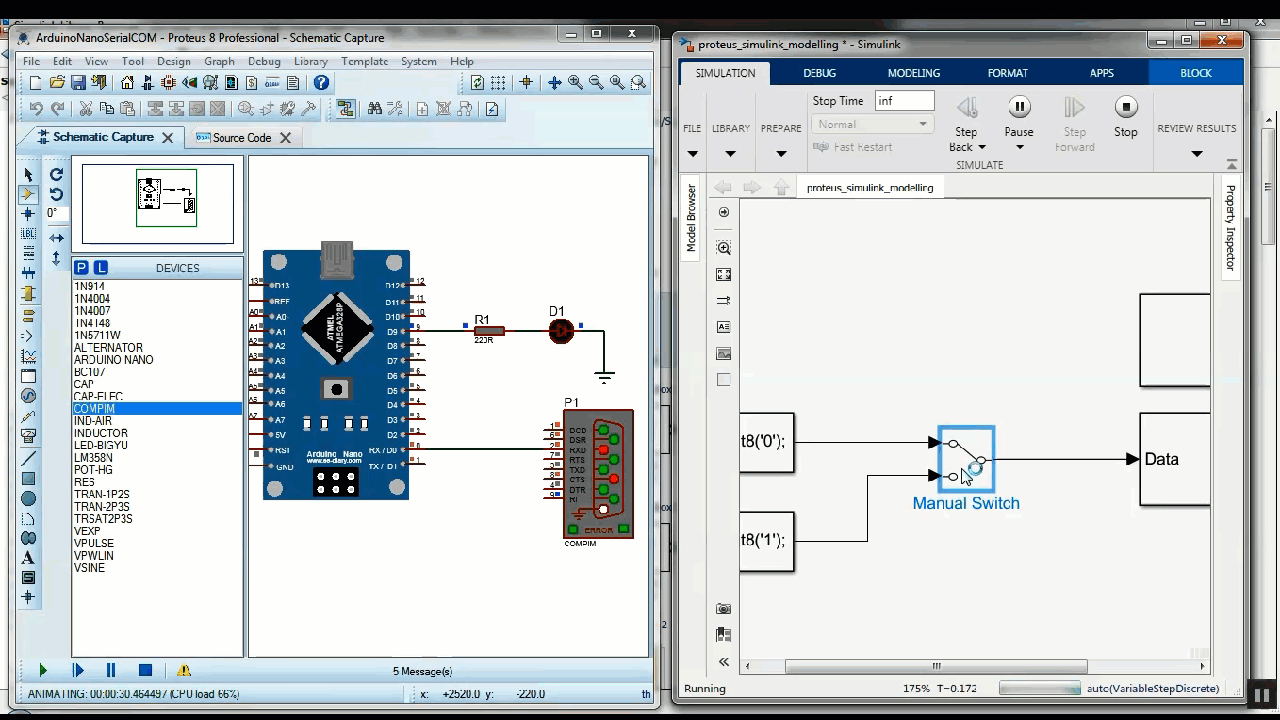The width and height of the screenshot is (1280, 720).
Task: Click the Cut scissors icon in Proteus
Action: [x=86, y=109]
